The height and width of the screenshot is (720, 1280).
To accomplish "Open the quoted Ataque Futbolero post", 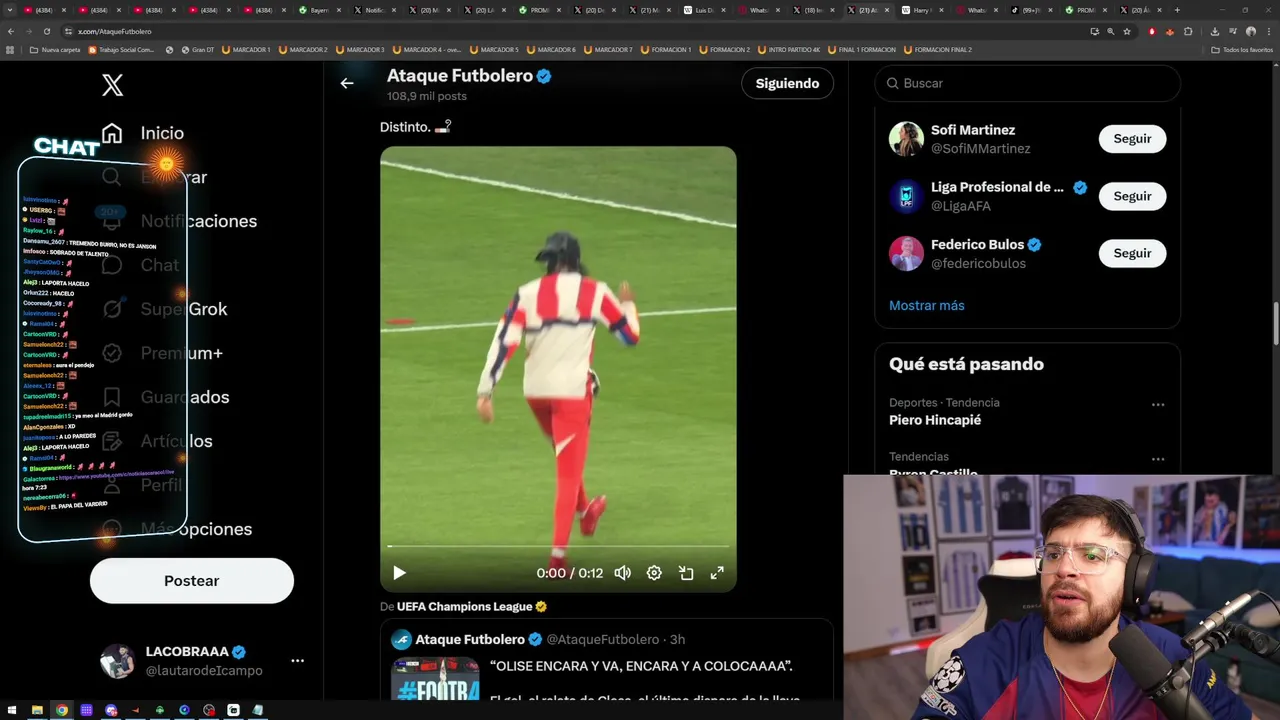I will (606, 660).
